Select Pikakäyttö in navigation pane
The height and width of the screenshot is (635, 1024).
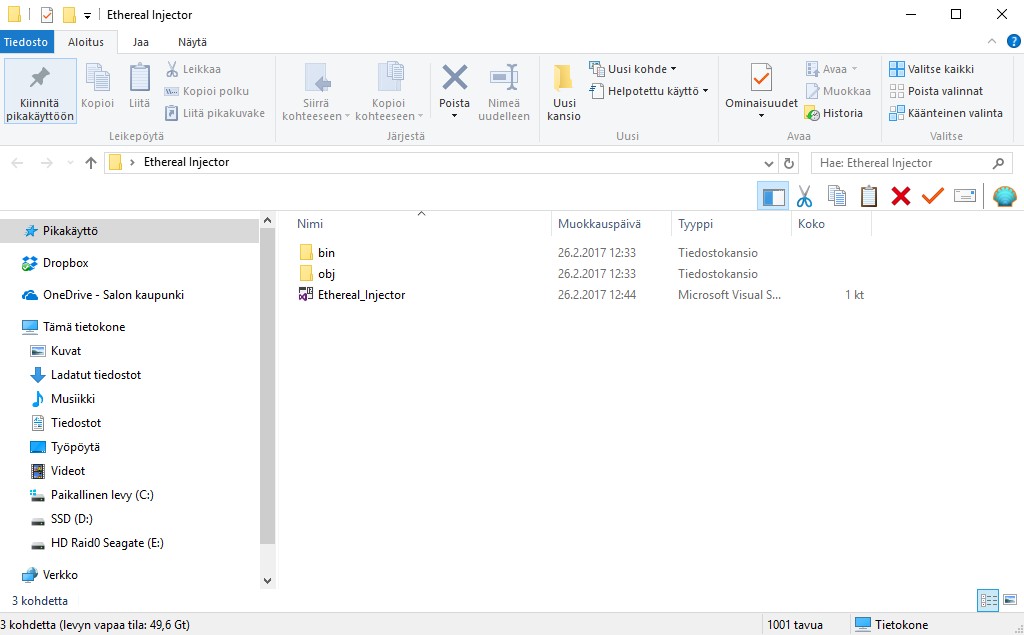coord(129,231)
